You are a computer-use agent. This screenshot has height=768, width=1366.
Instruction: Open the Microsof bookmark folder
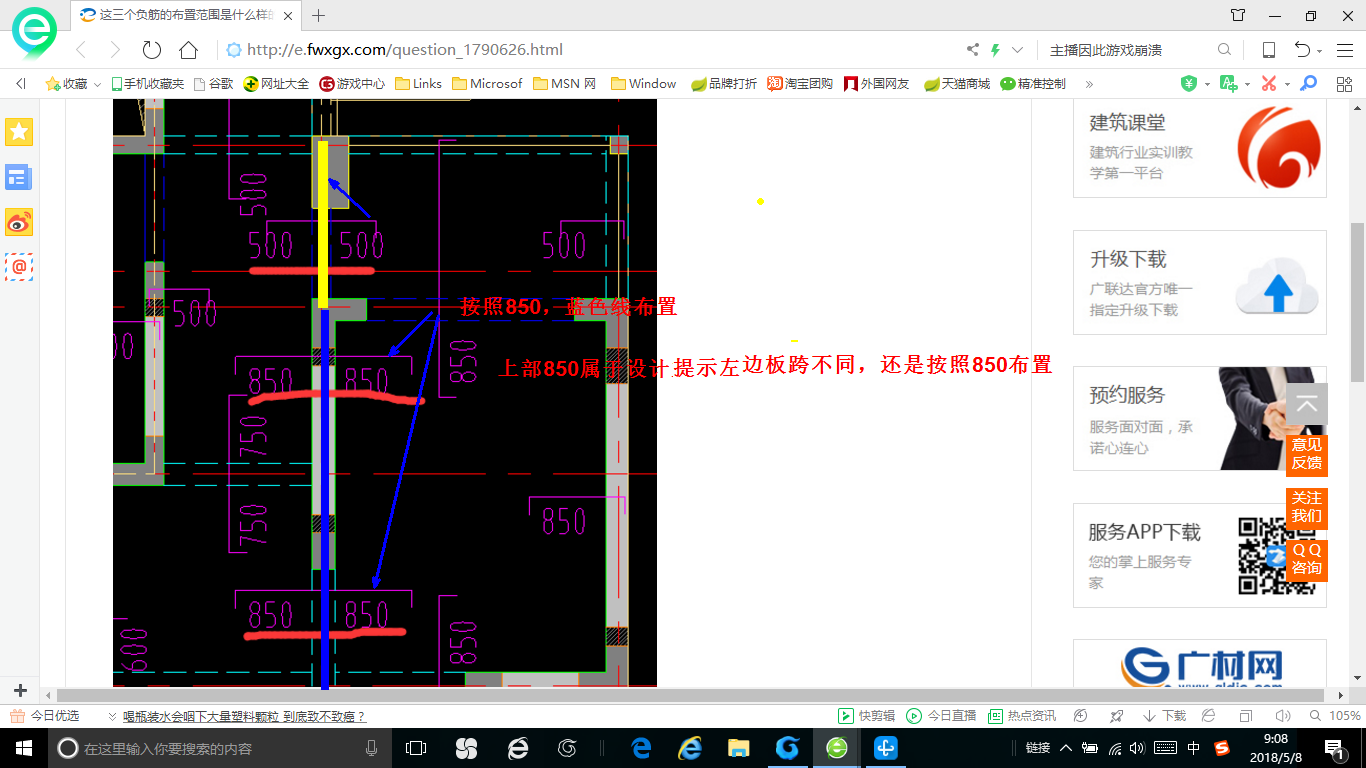tap(487, 84)
